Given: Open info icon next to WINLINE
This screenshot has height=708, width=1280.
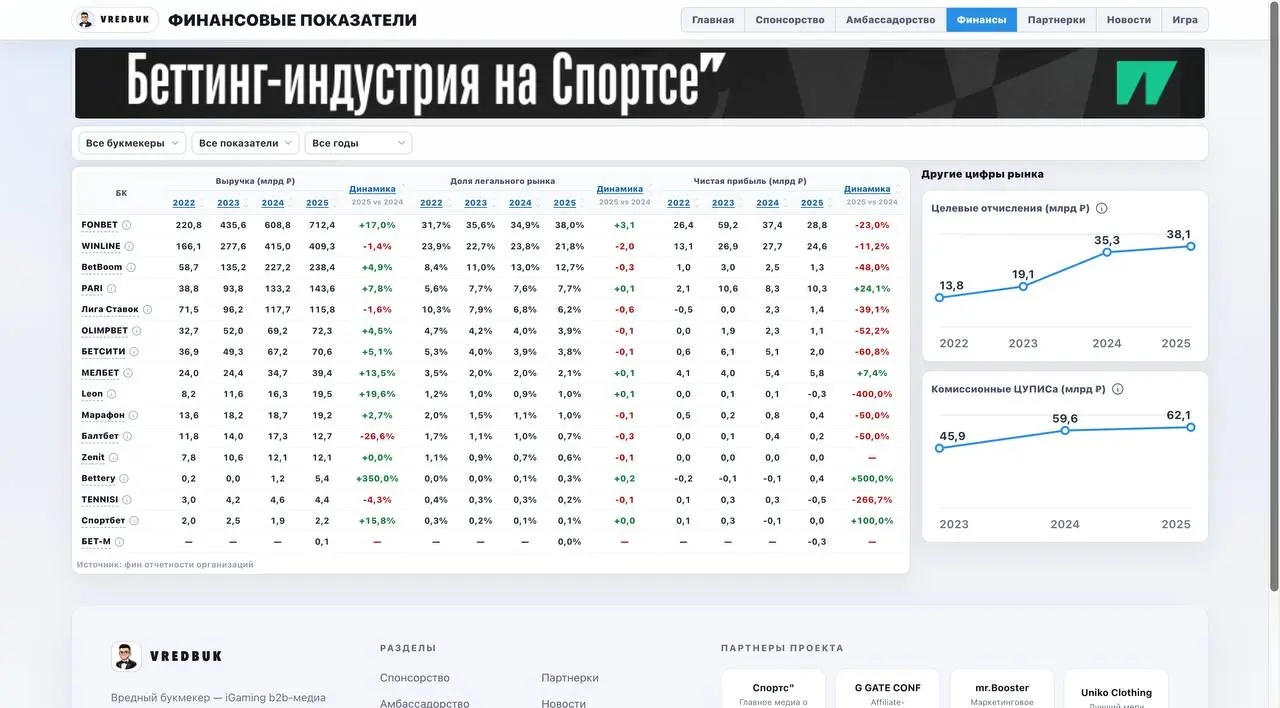Looking at the screenshot, I should (x=129, y=246).
